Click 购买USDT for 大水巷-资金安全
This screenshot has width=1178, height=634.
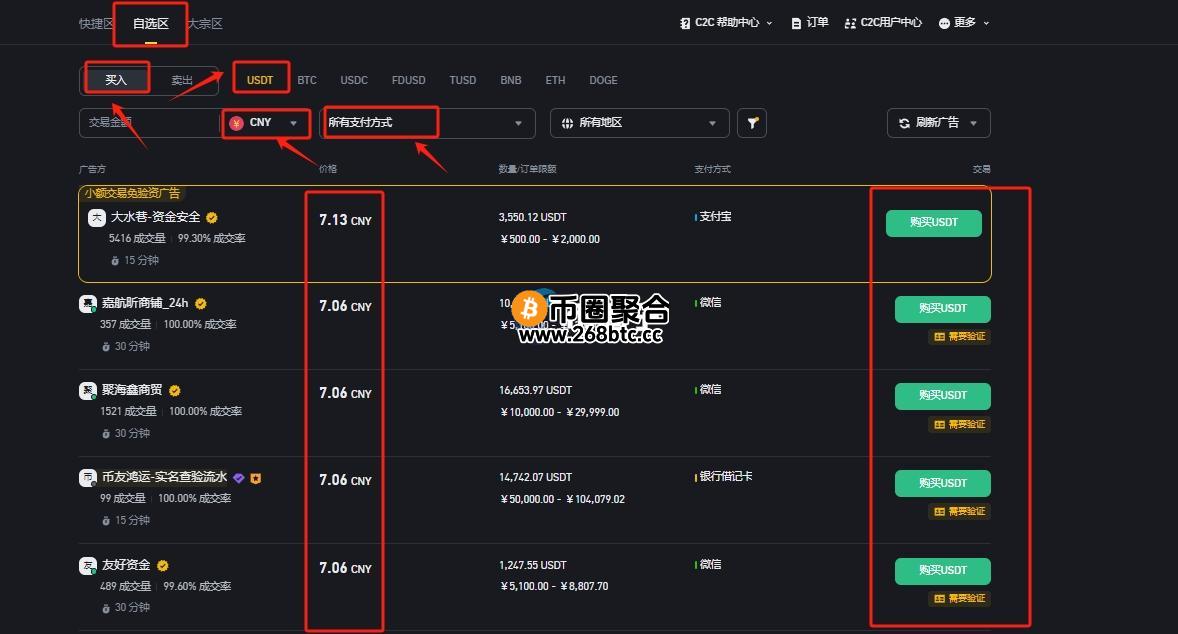pyautogui.click(x=933, y=223)
